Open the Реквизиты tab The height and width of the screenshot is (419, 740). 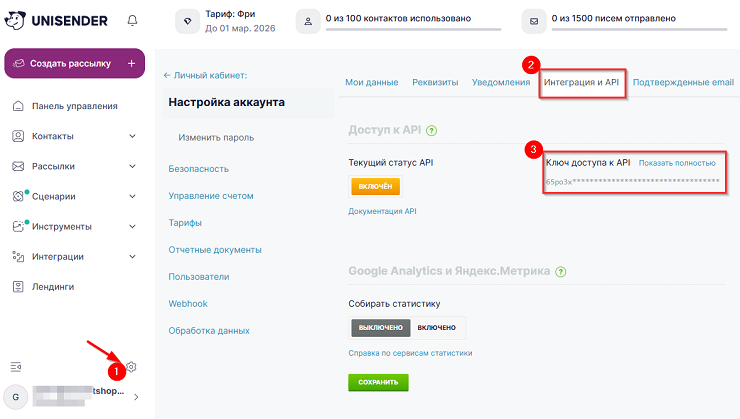[435, 82]
